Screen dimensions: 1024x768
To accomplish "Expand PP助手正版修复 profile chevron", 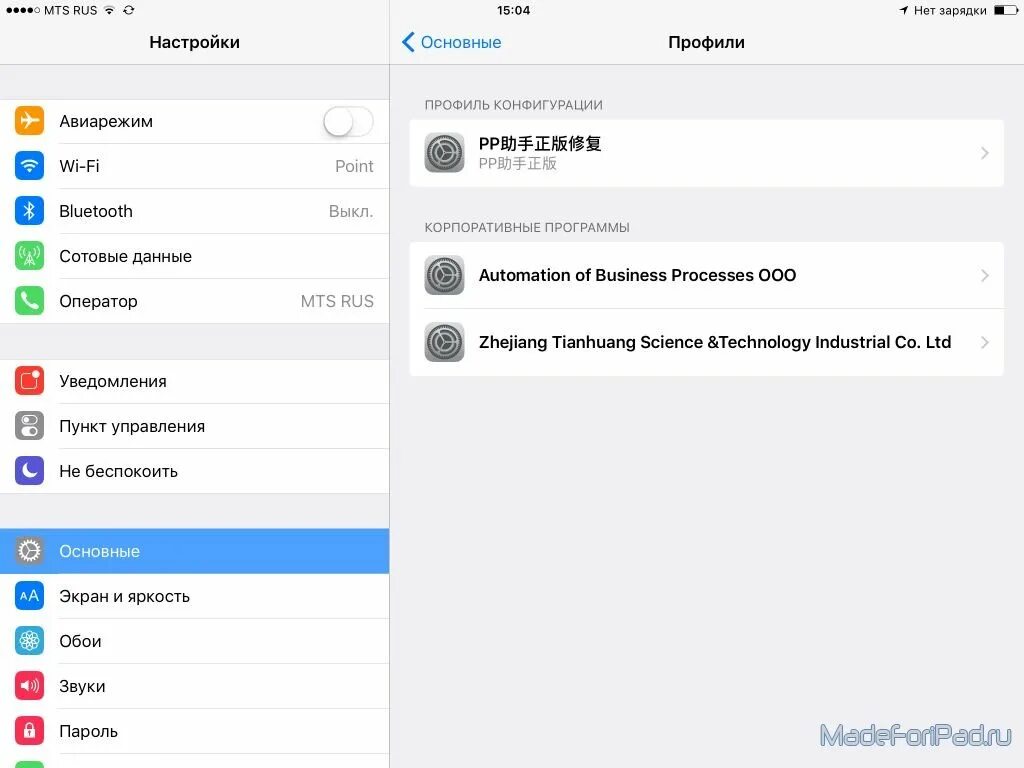I will pos(985,153).
